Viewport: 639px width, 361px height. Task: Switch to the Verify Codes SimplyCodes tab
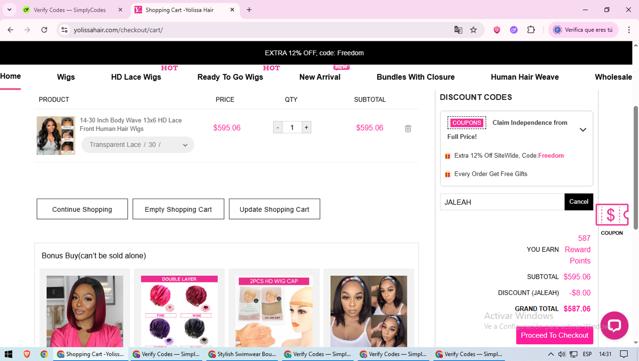[x=69, y=10]
